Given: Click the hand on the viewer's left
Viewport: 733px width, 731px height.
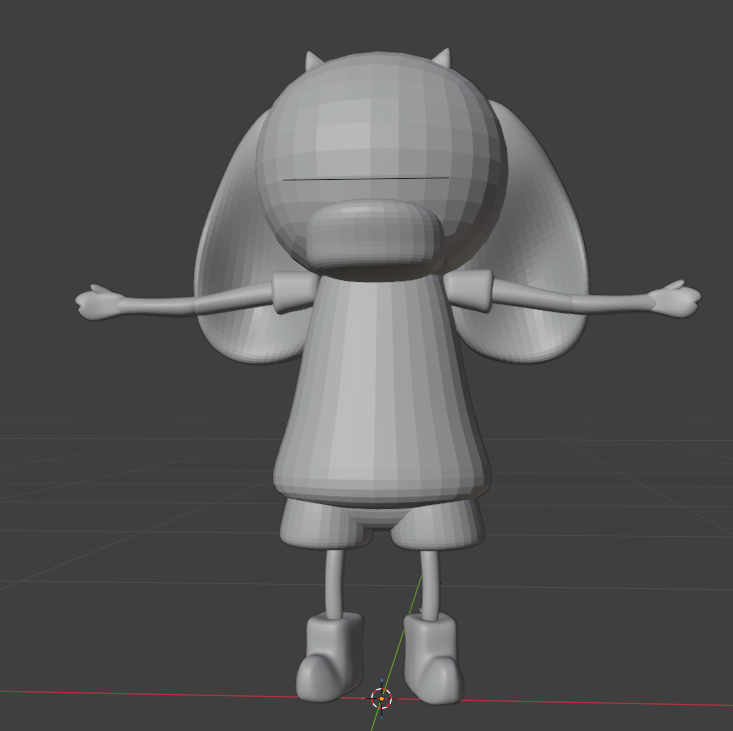Looking at the screenshot, I should (x=99, y=302).
